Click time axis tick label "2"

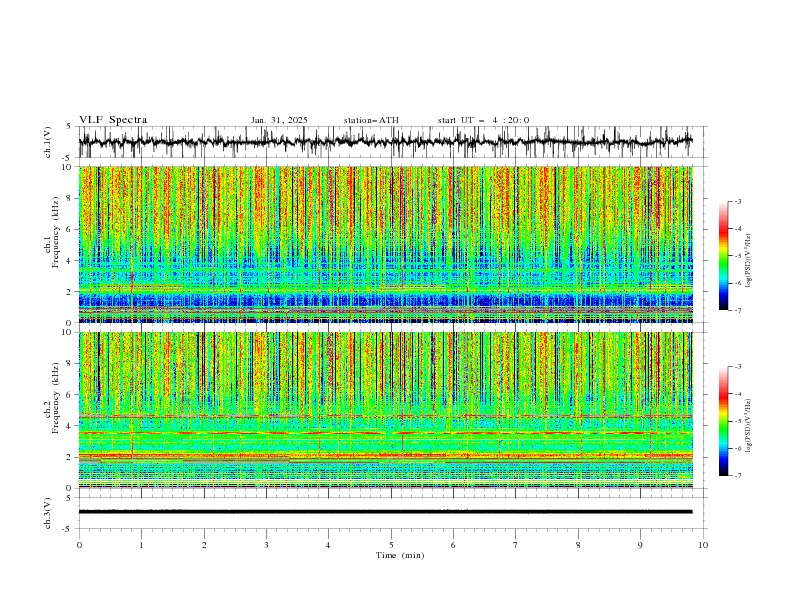(x=204, y=545)
